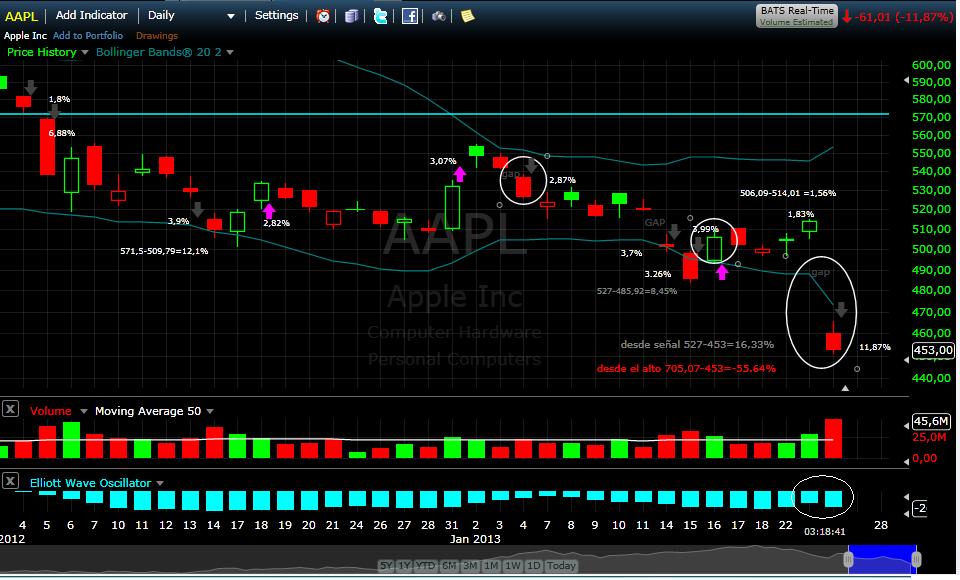Open the yellow sticky note icon
This screenshot has height=580, width=960.
point(467,16)
